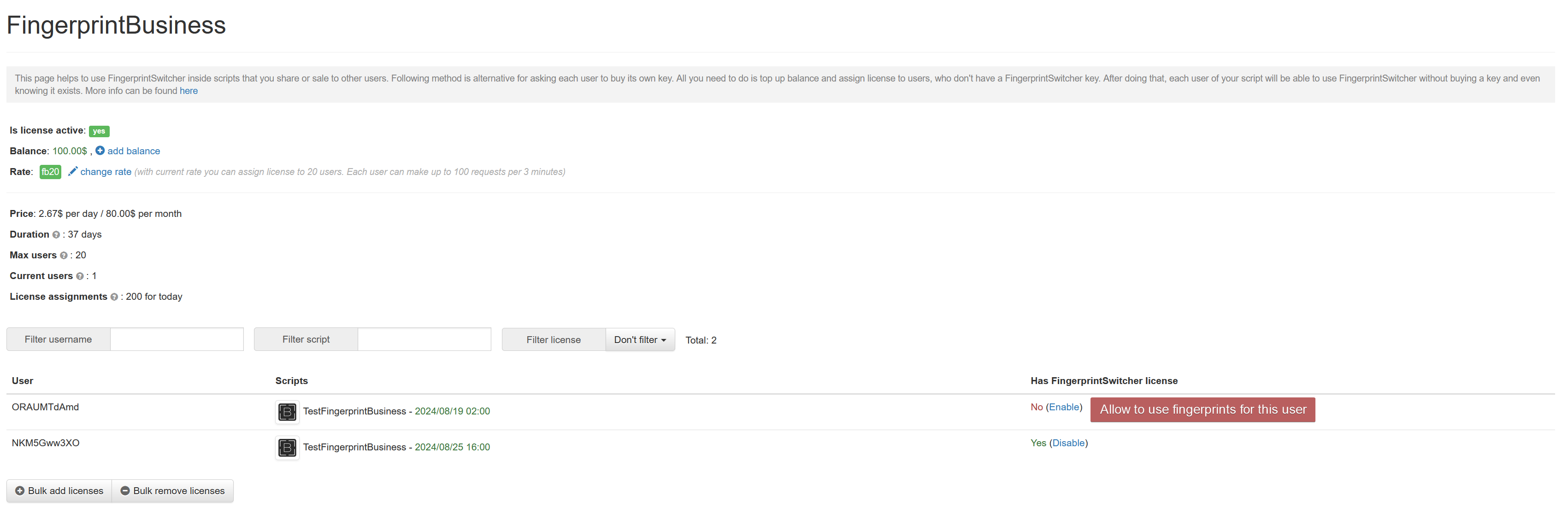Click the script icon in the NKM5Gww3XO row
The width and height of the screenshot is (1568, 513).
pos(287,447)
